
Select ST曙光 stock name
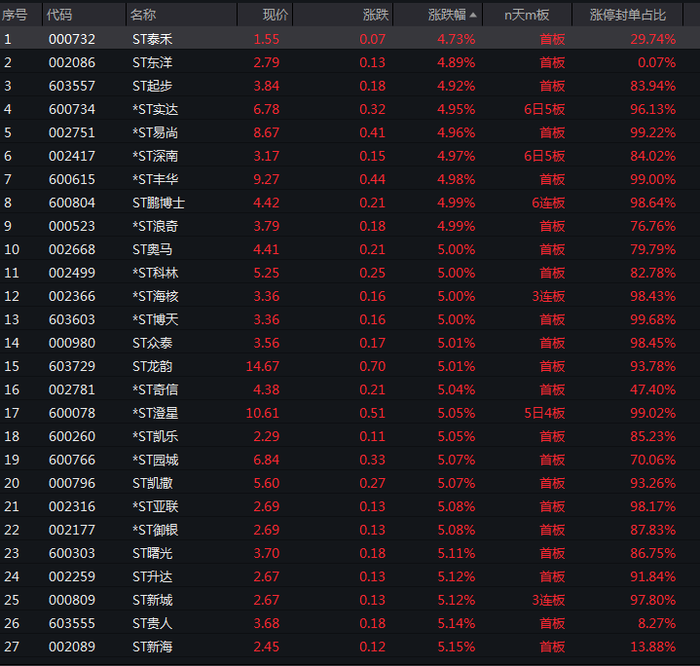(x=152, y=554)
